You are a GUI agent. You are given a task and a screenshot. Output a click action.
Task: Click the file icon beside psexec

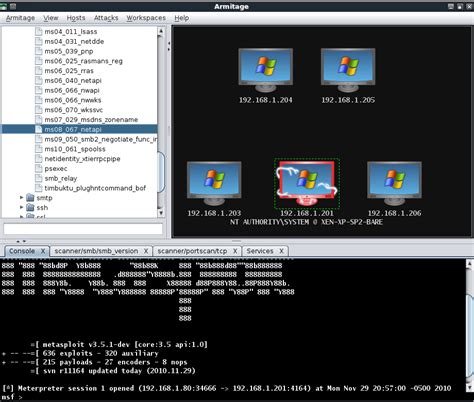pyautogui.click(x=39, y=169)
